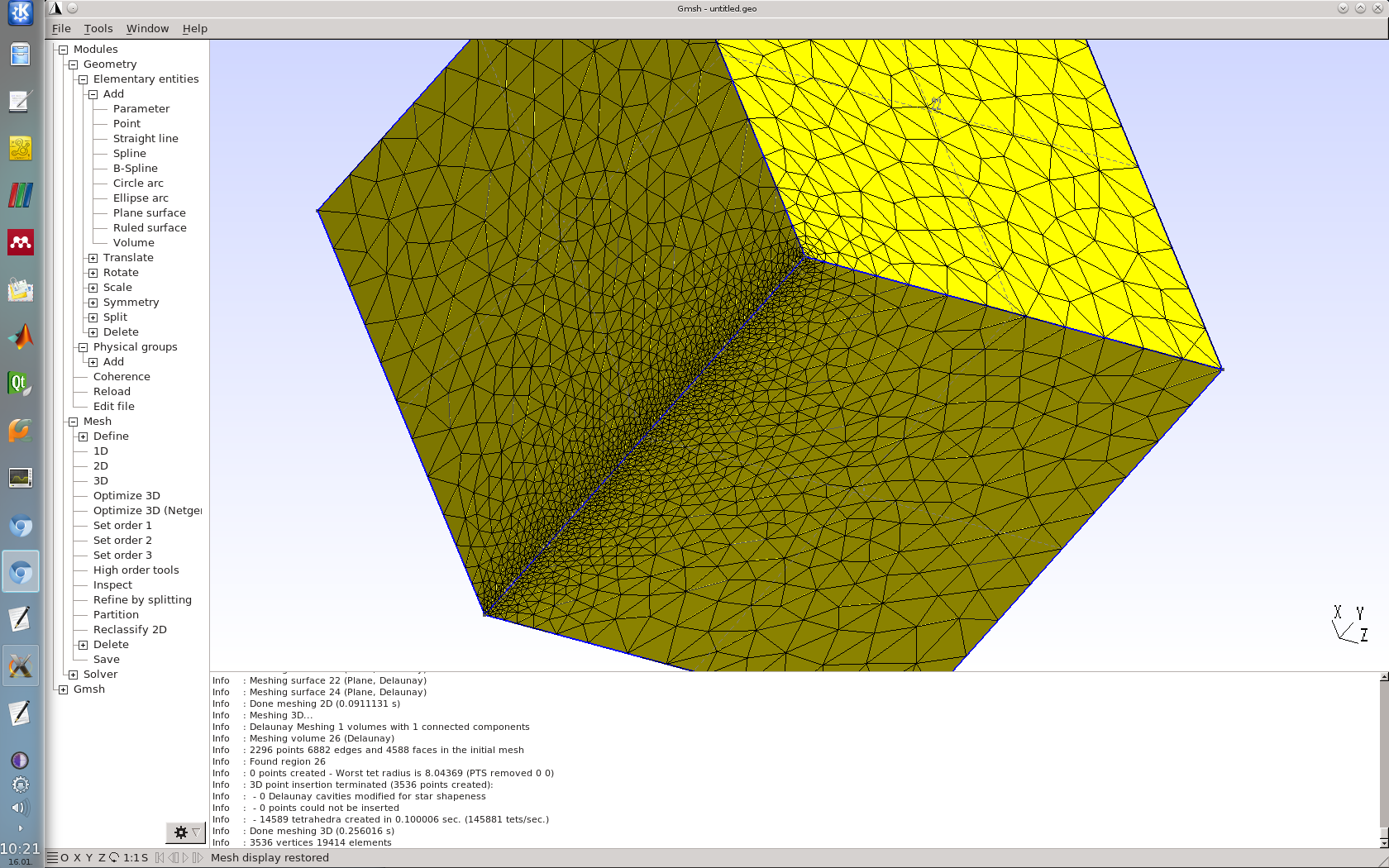Screen dimensions: 1389x868
Task: Launch Mendeley from the side dock
Action: pyautogui.click(x=21, y=242)
